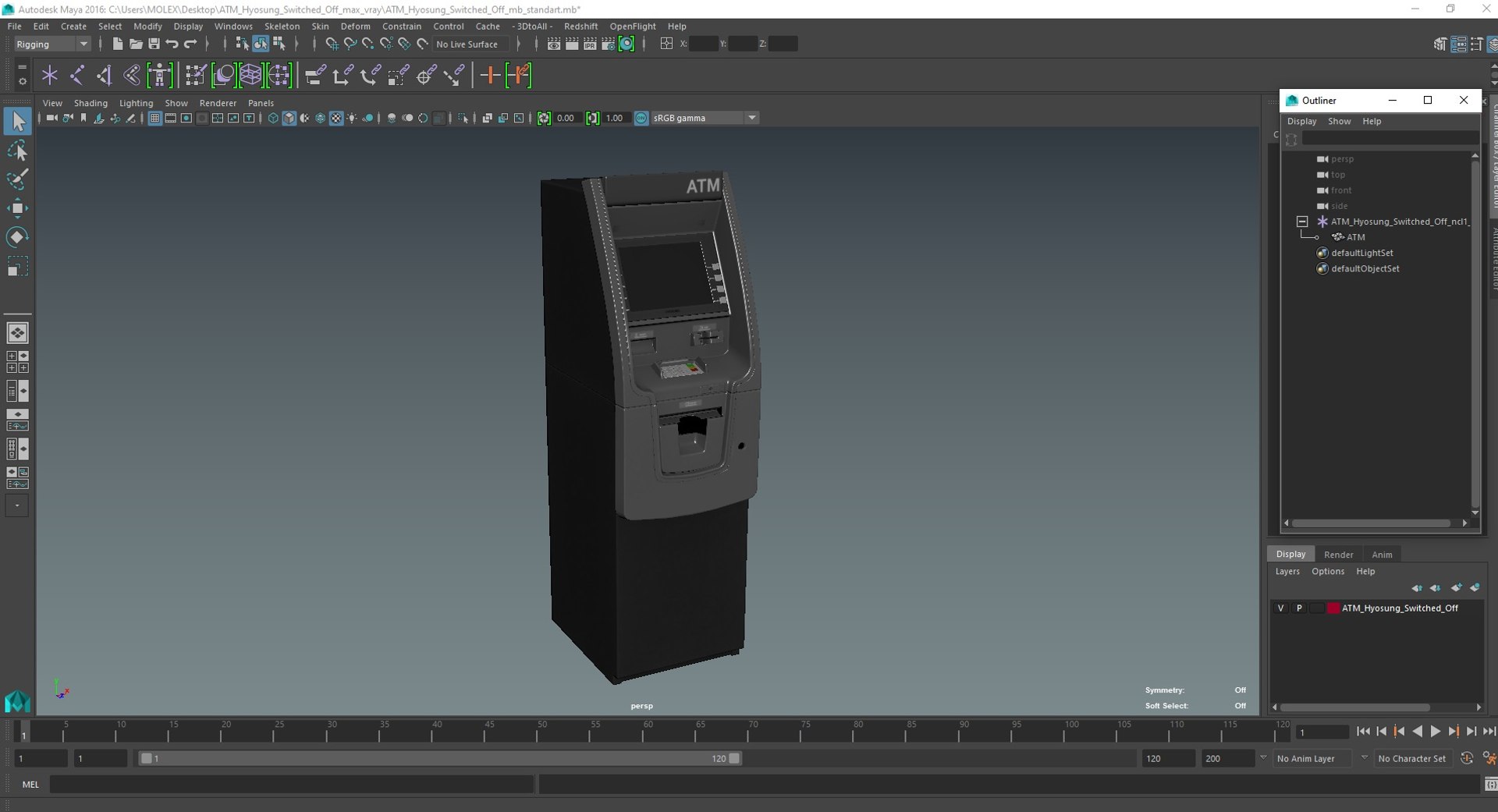This screenshot has height=812, width=1498.
Task: Toggle smooth shade all in viewport
Action: 289,119
